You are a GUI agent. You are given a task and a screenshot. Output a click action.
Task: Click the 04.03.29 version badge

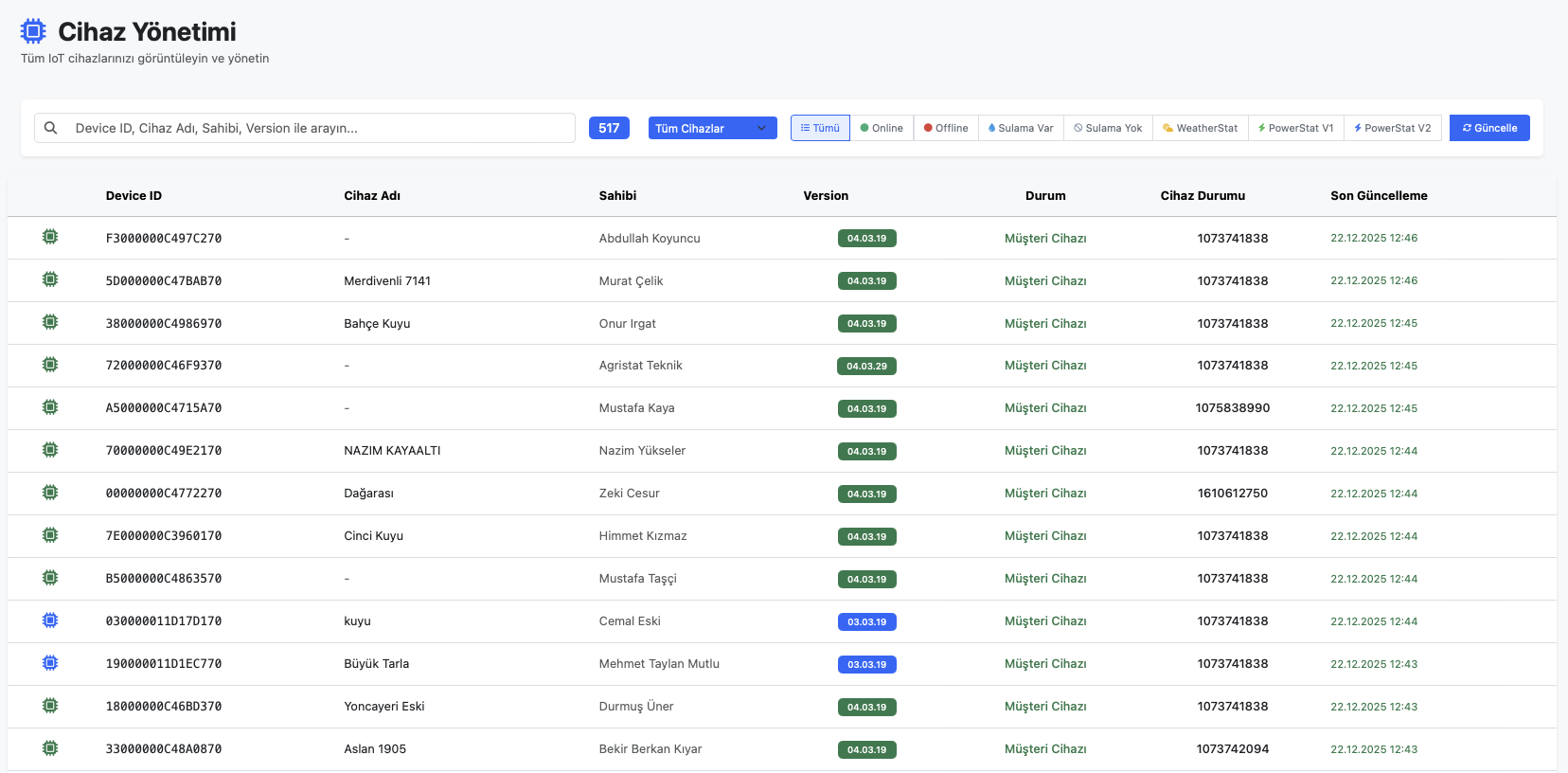click(866, 367)
